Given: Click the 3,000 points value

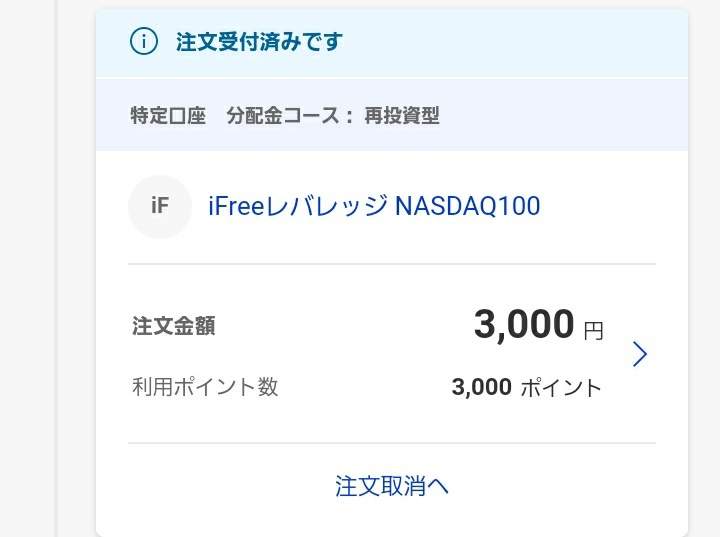Looking at the screenshot, I should tap(482, 387).
